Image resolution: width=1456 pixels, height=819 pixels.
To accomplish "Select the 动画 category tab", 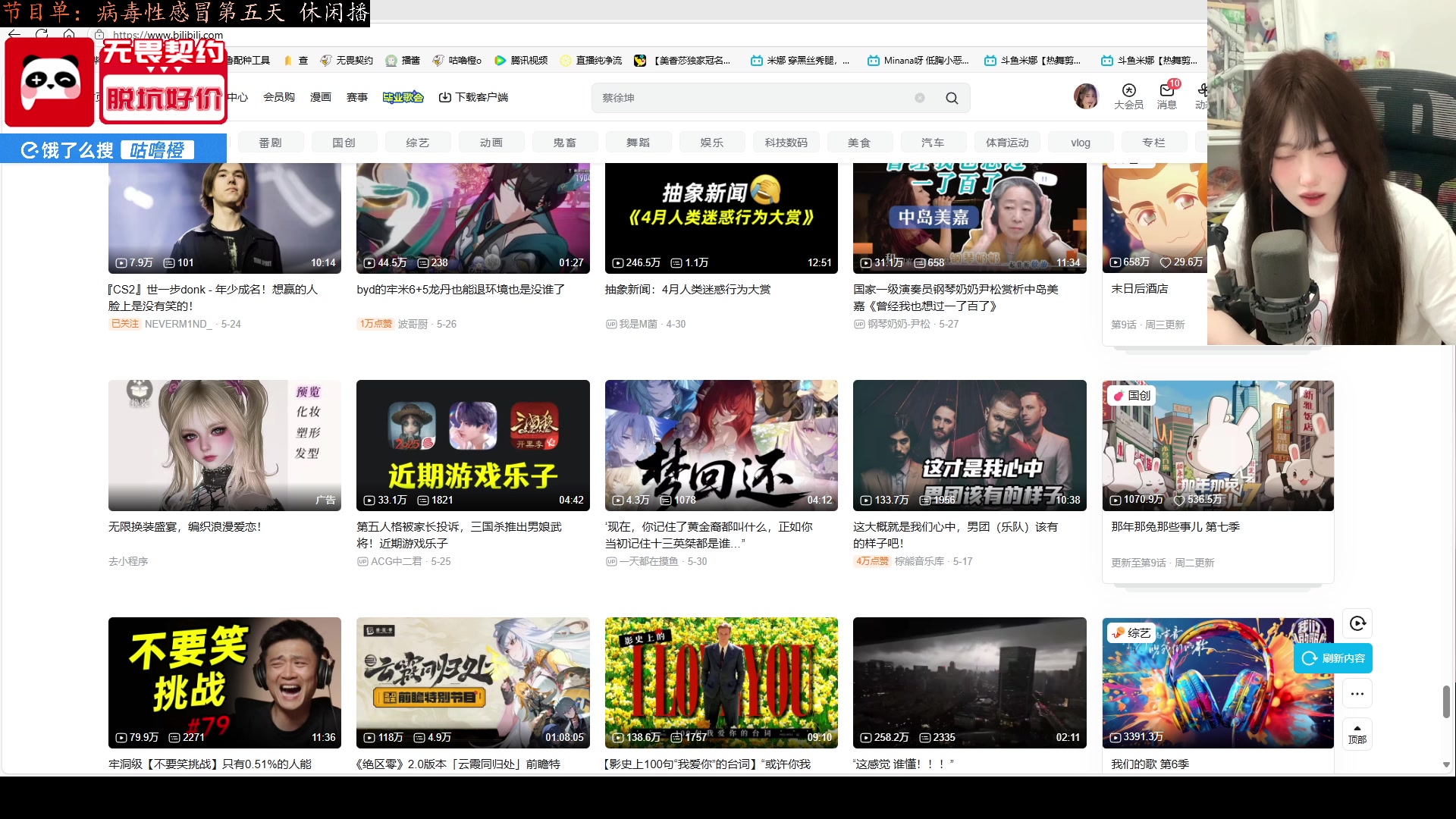I will coord(491,142).
